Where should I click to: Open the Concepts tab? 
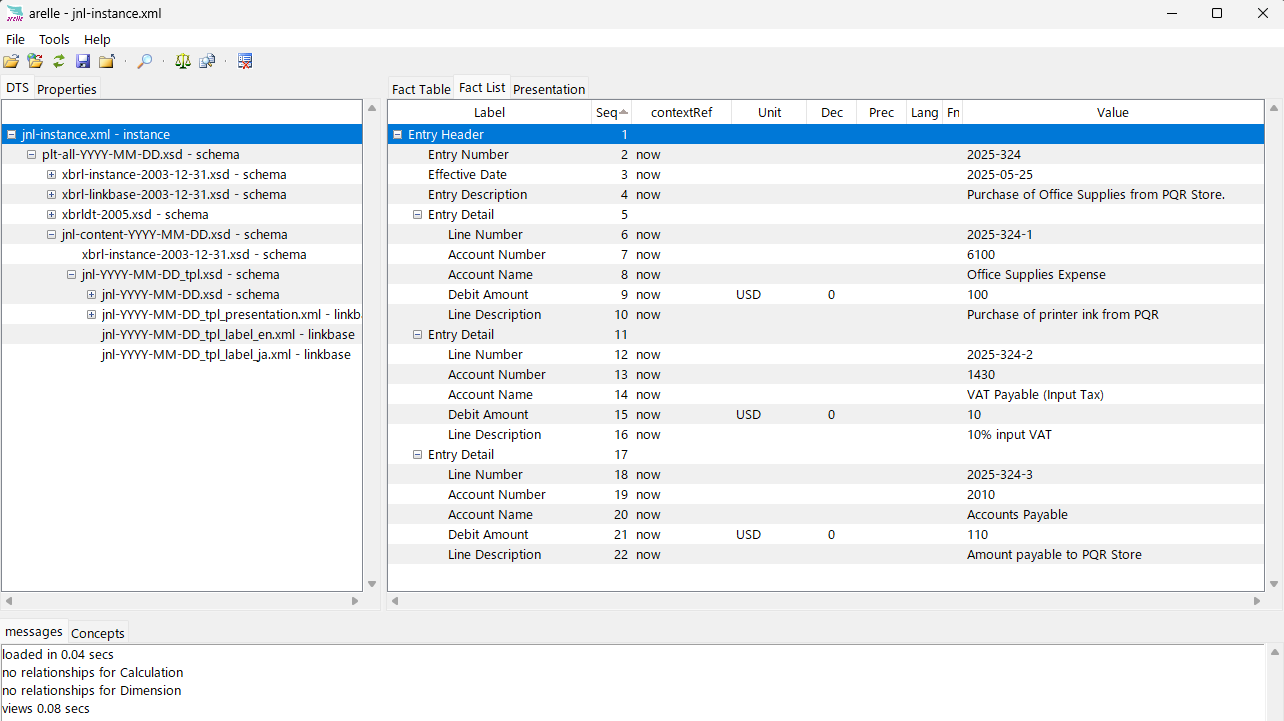(x=98, y=633)
